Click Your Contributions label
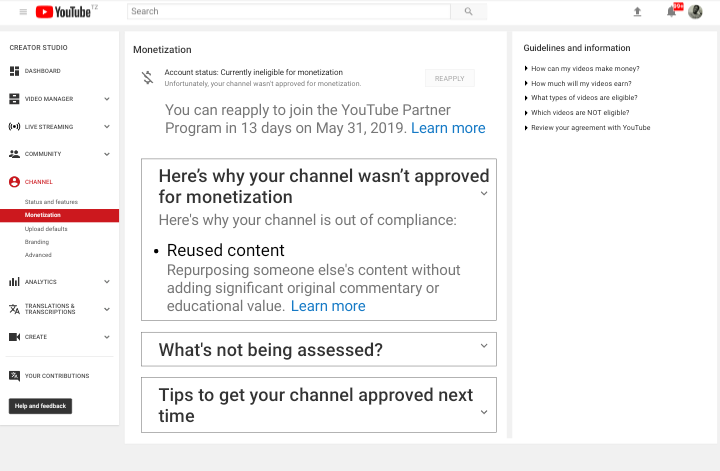The image size is (720, 471). tap(57, 376)
